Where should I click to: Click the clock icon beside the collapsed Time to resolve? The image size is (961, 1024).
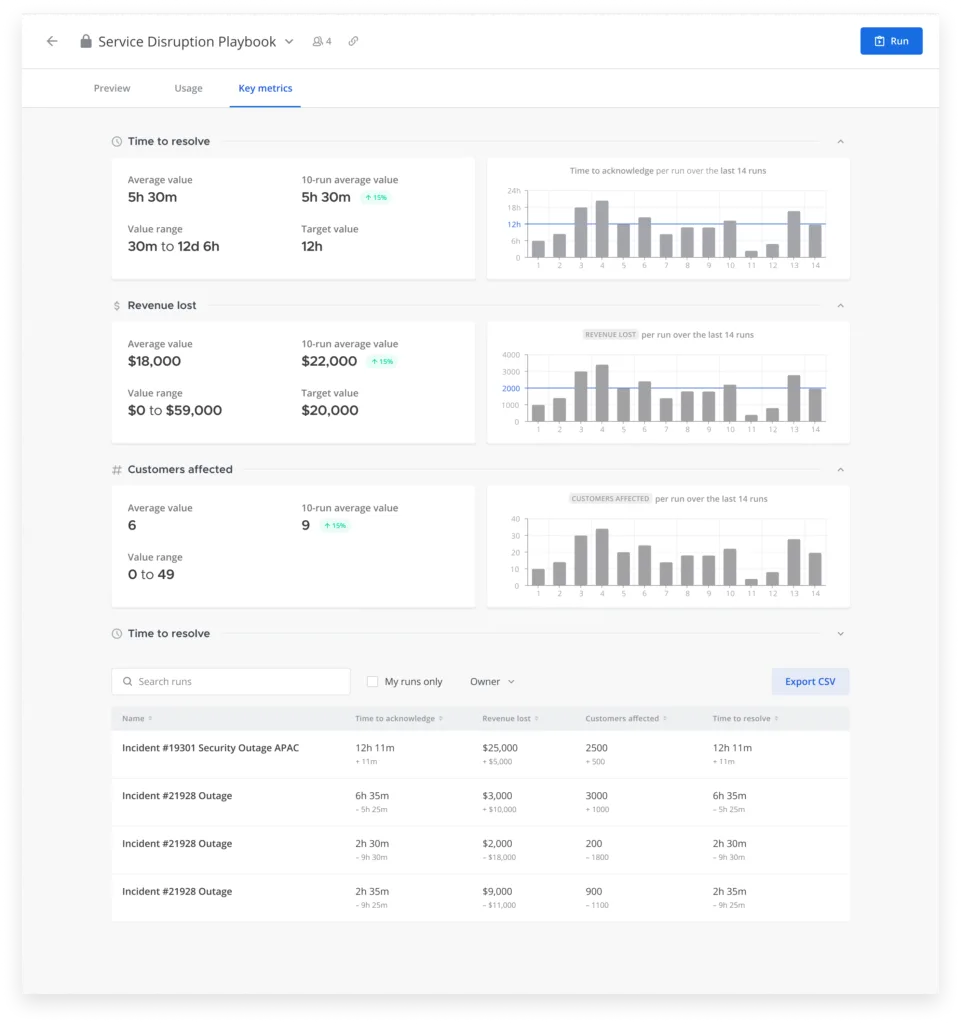(x=117, y=633)
